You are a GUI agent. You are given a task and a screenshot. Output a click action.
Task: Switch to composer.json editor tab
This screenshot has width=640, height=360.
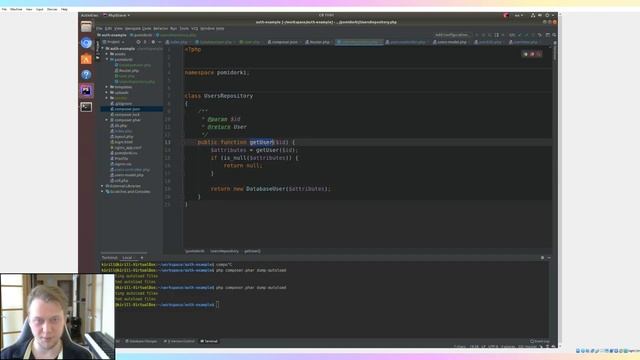(x=284, y=42)
